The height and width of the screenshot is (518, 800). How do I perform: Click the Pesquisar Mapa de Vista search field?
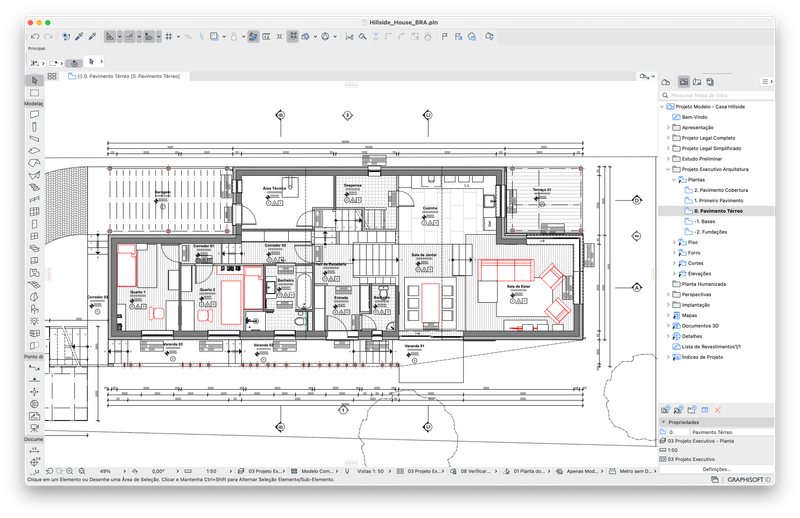[x=717, y=95]
